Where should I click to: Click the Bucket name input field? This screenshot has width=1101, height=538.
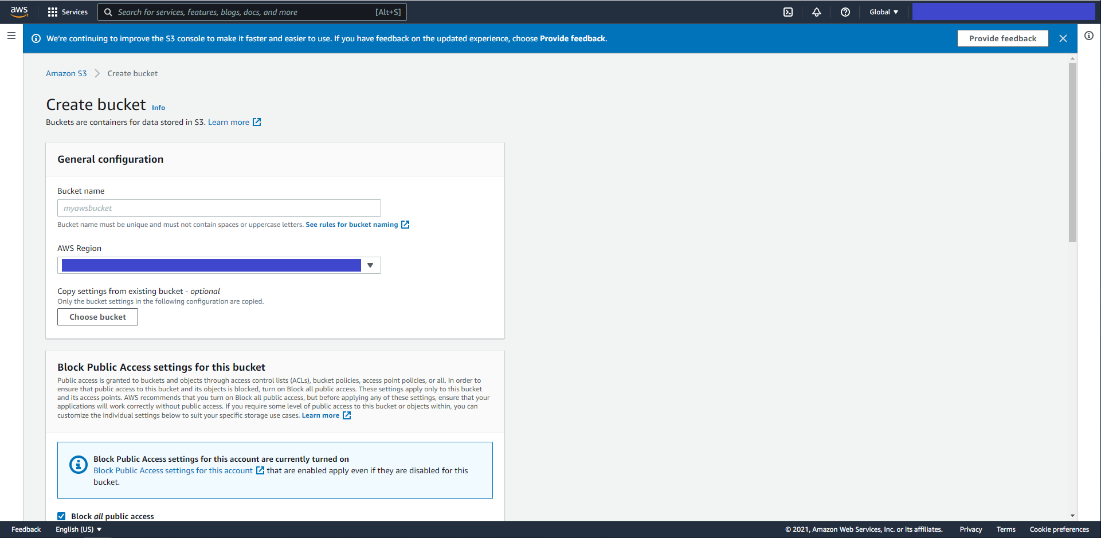coord(219,208)
